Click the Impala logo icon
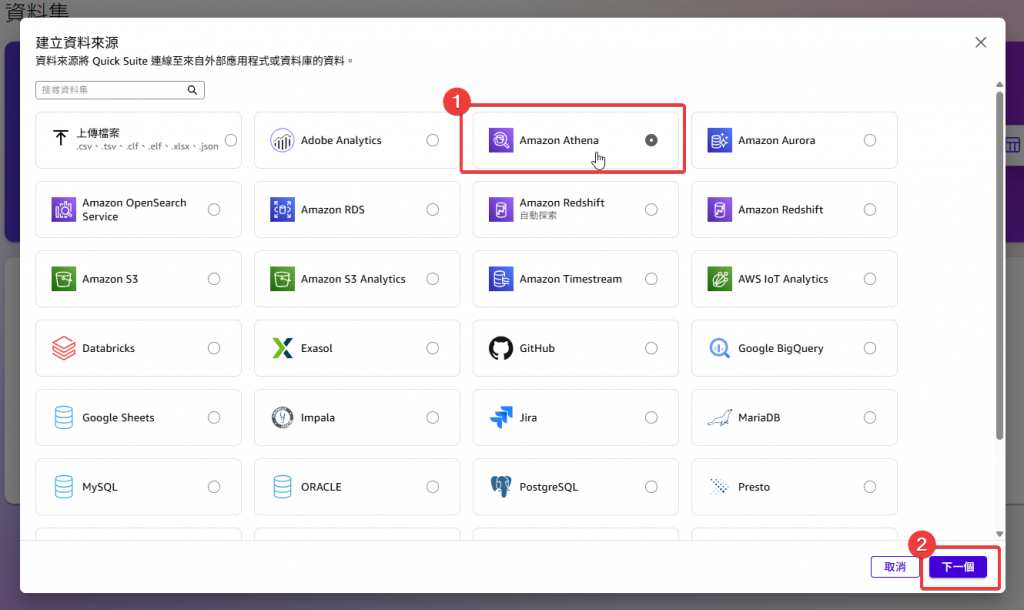This screenshot has height=610, width=1024. click(x=282, y=417)
